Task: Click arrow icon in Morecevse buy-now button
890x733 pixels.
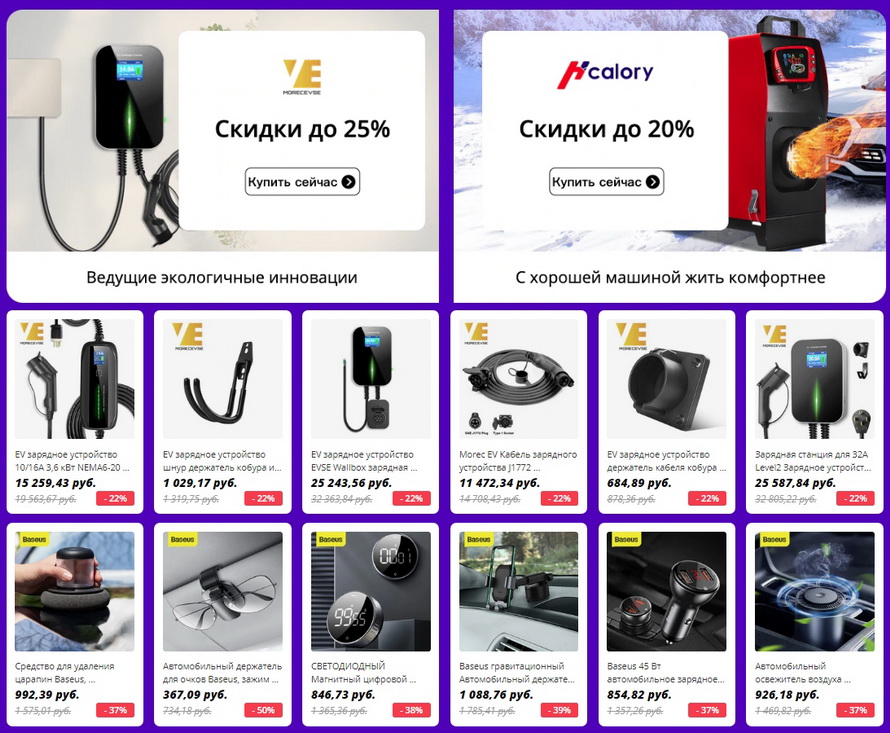Action: [349, 182]
